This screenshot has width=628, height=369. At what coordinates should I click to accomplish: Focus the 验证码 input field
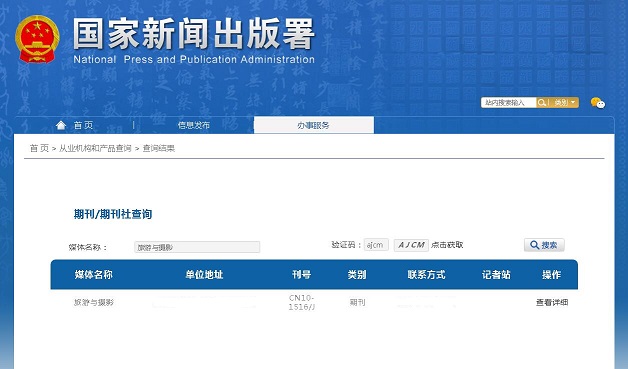coord(376,245)
